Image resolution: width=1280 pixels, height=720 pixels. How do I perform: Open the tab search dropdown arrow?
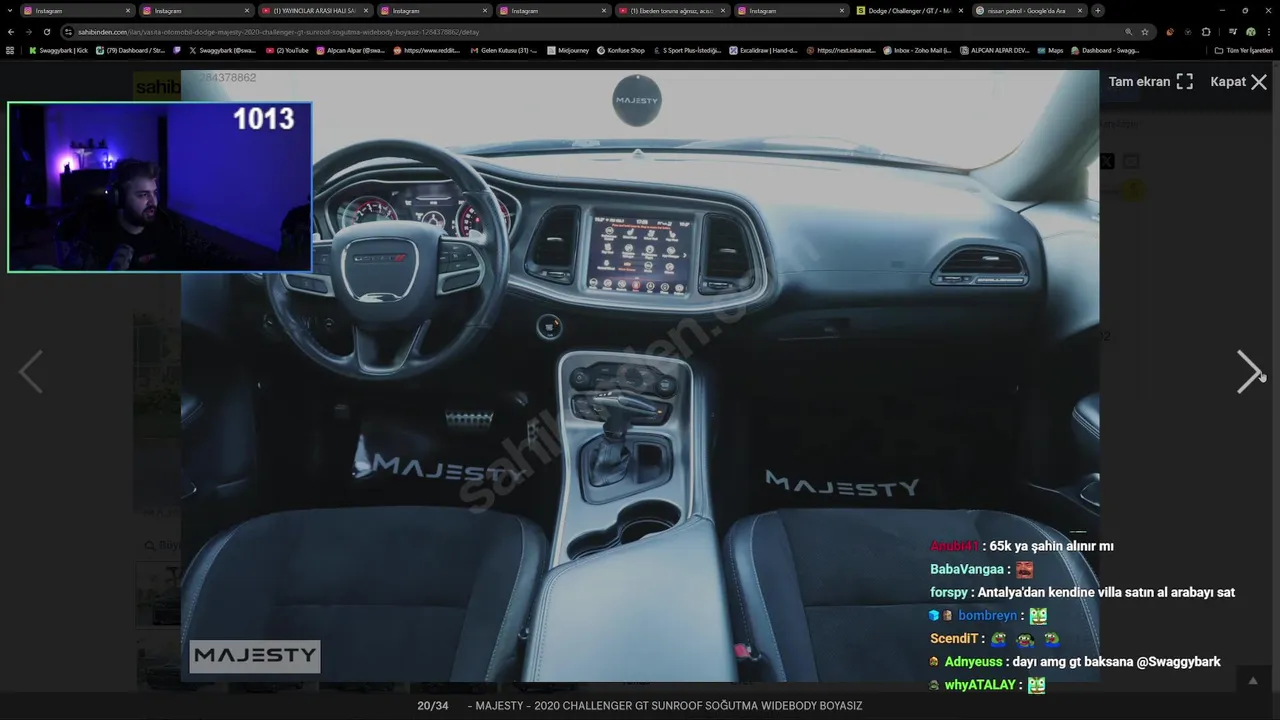pos(8,11)
